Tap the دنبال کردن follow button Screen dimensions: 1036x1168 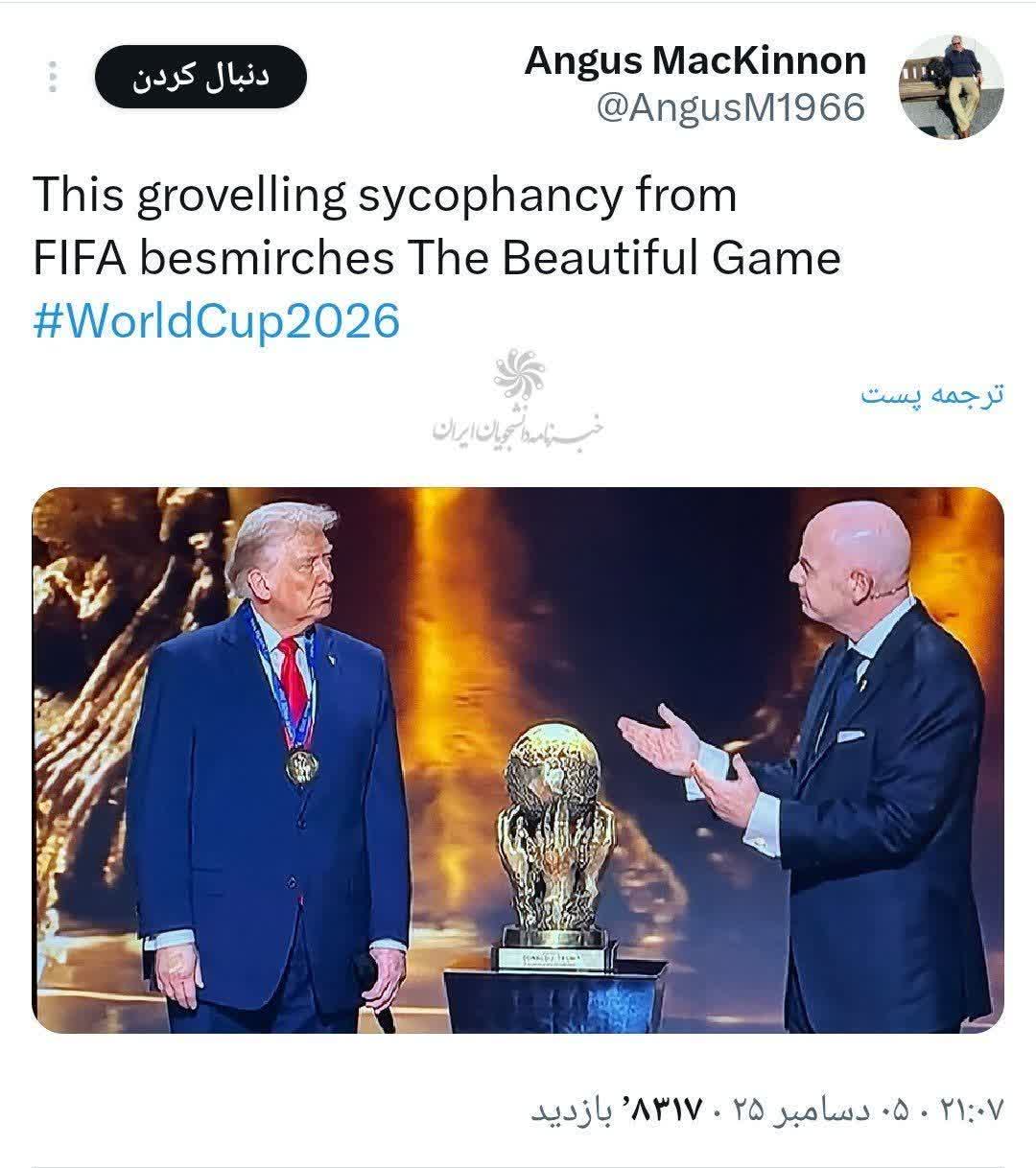click(200, 77)
